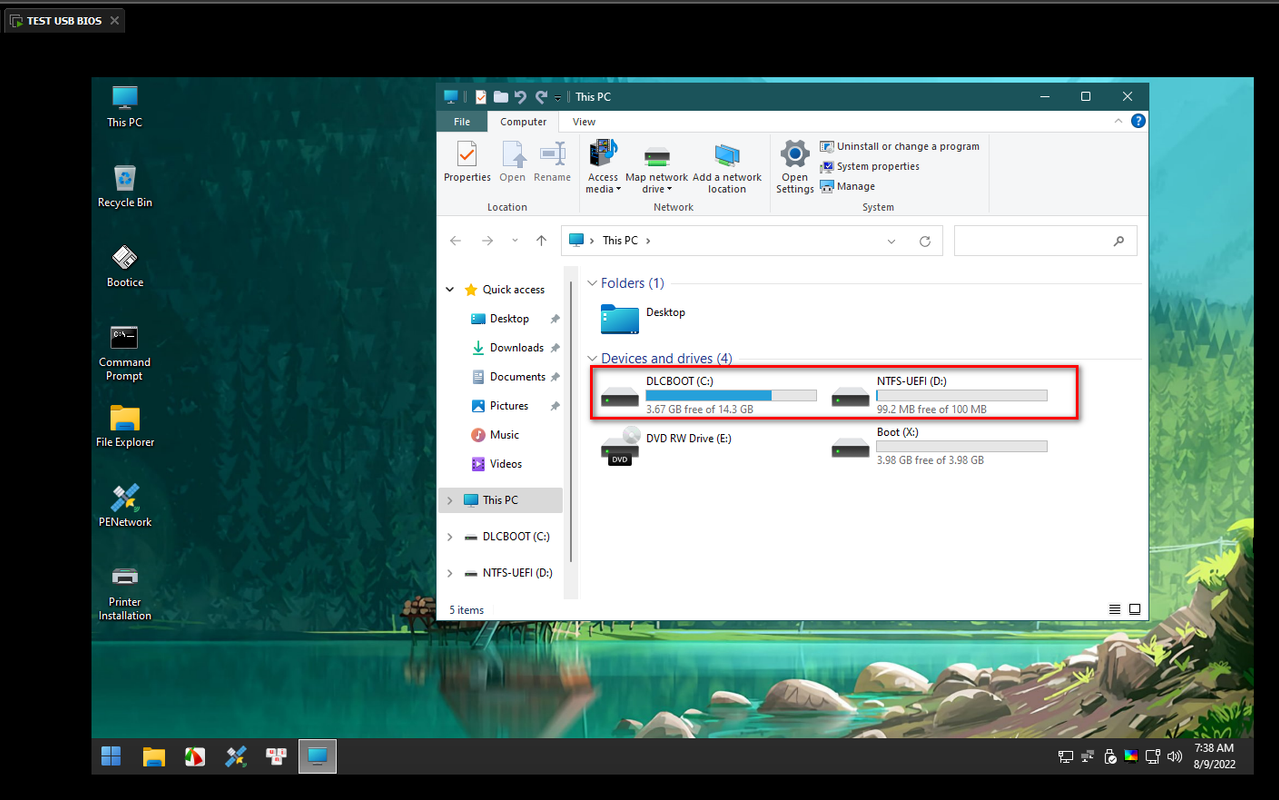Click the quick access New folder icon
Viewport: 1279px width, 800px height.
[500, 97]
